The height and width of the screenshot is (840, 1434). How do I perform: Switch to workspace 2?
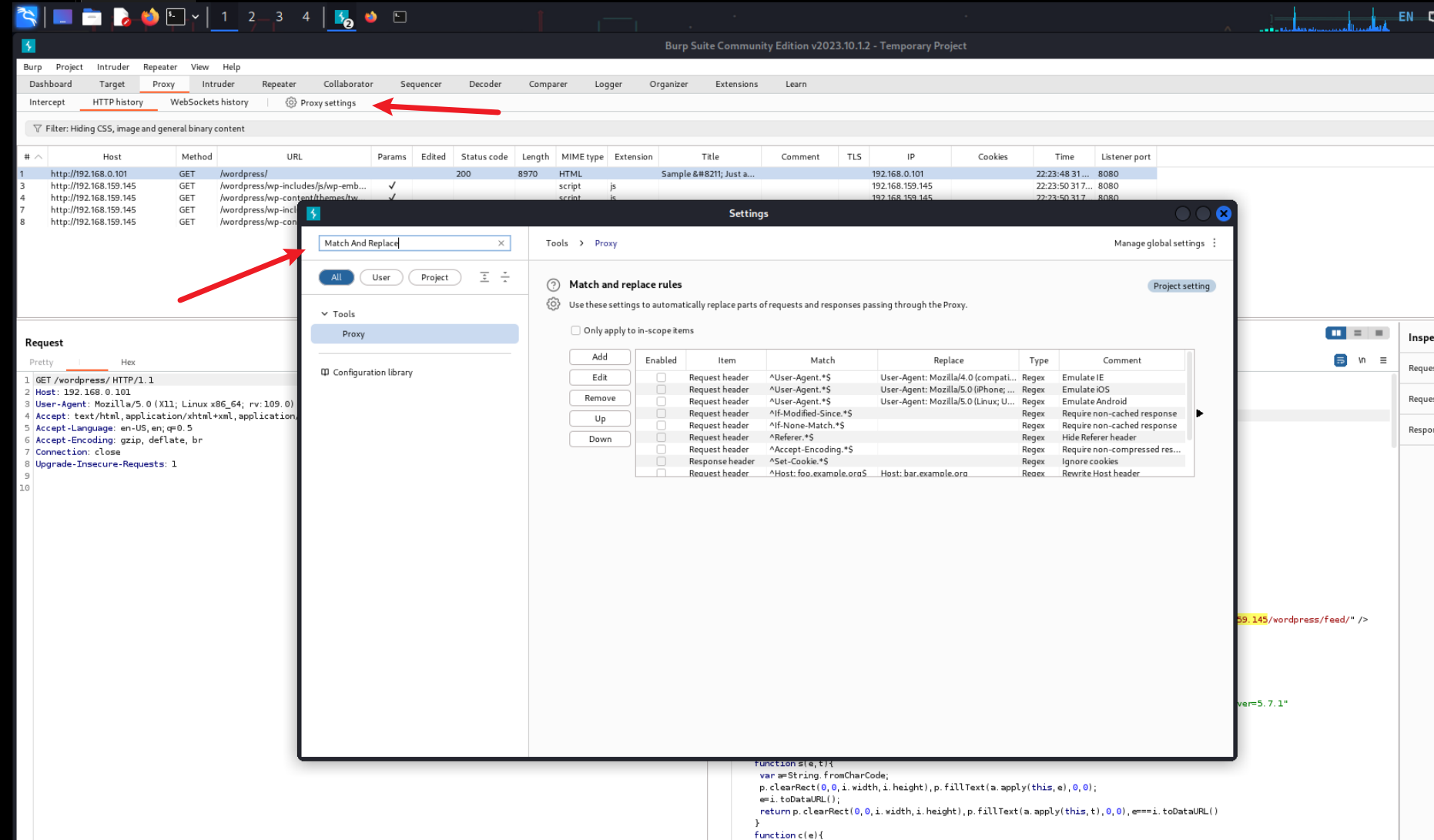click(251, 17)
